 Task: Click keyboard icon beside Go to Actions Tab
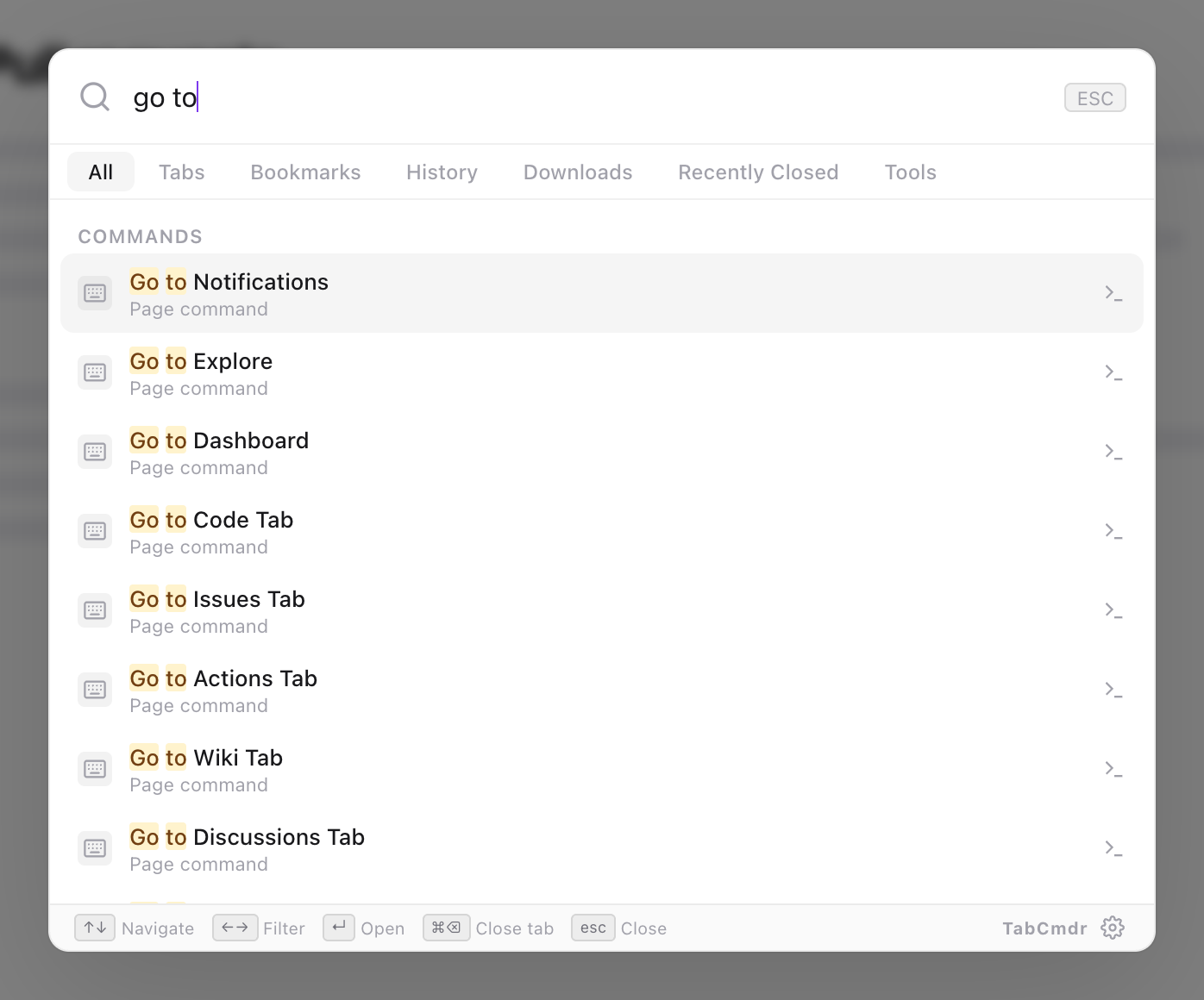[x=95, y=690]
